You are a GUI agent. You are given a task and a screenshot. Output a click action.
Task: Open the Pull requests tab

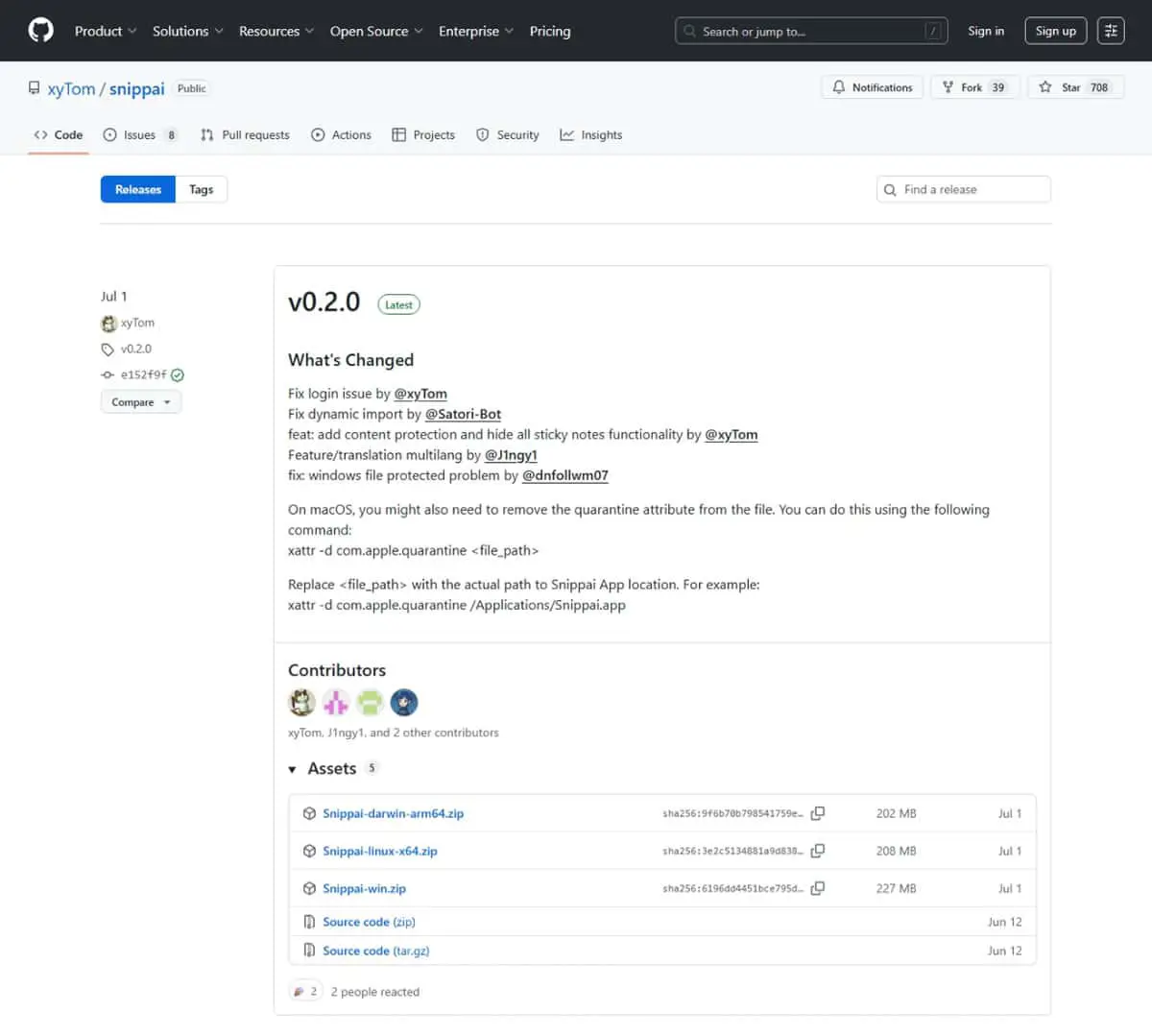[245, 134]
